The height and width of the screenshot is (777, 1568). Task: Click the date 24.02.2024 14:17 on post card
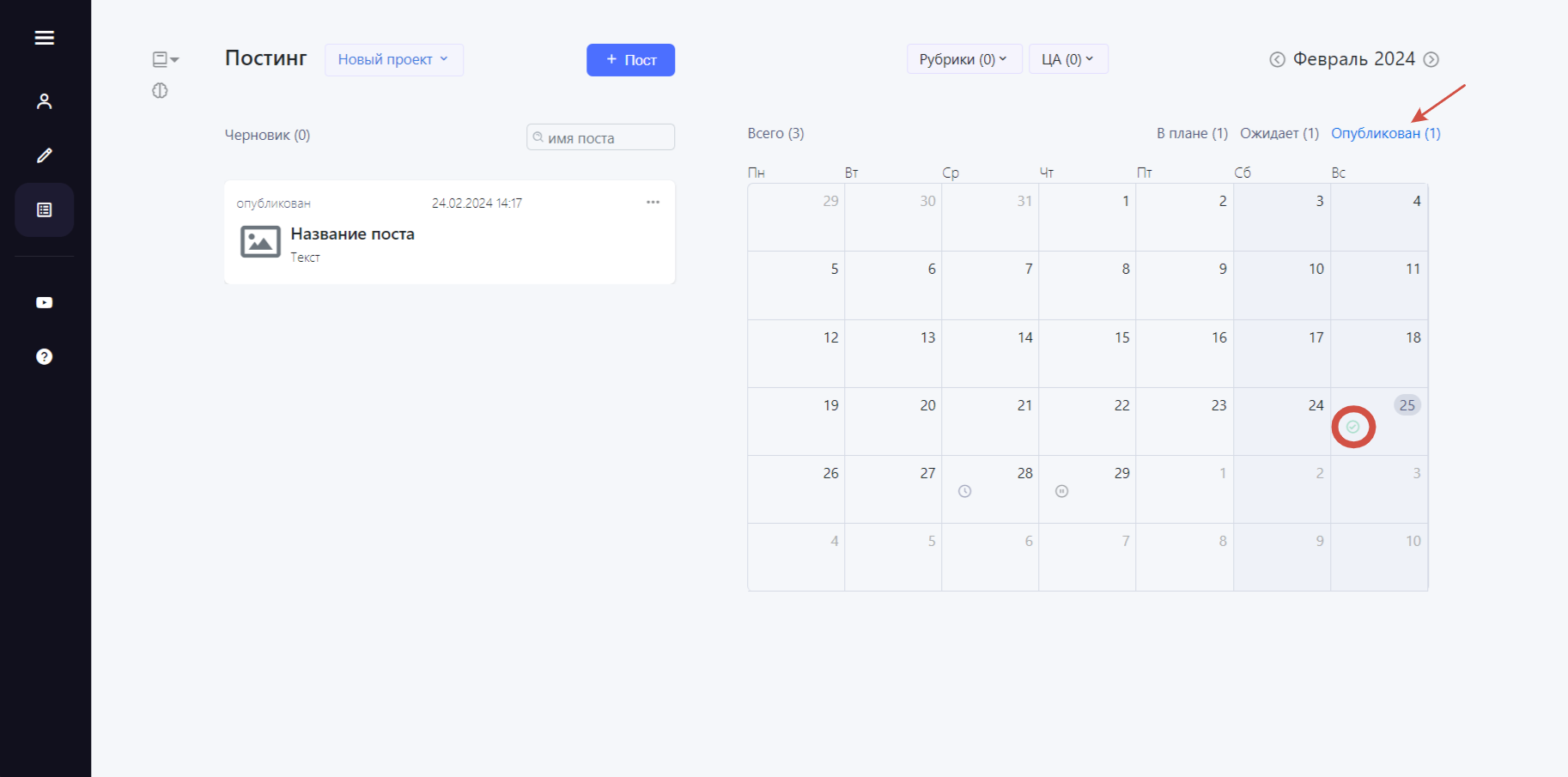(x=477, y=203)
